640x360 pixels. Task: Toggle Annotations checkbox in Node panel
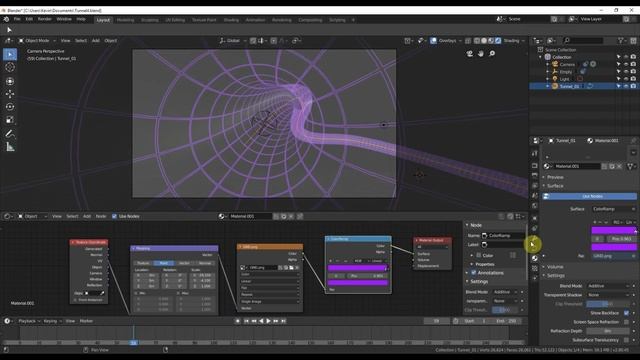pos(474,273)
